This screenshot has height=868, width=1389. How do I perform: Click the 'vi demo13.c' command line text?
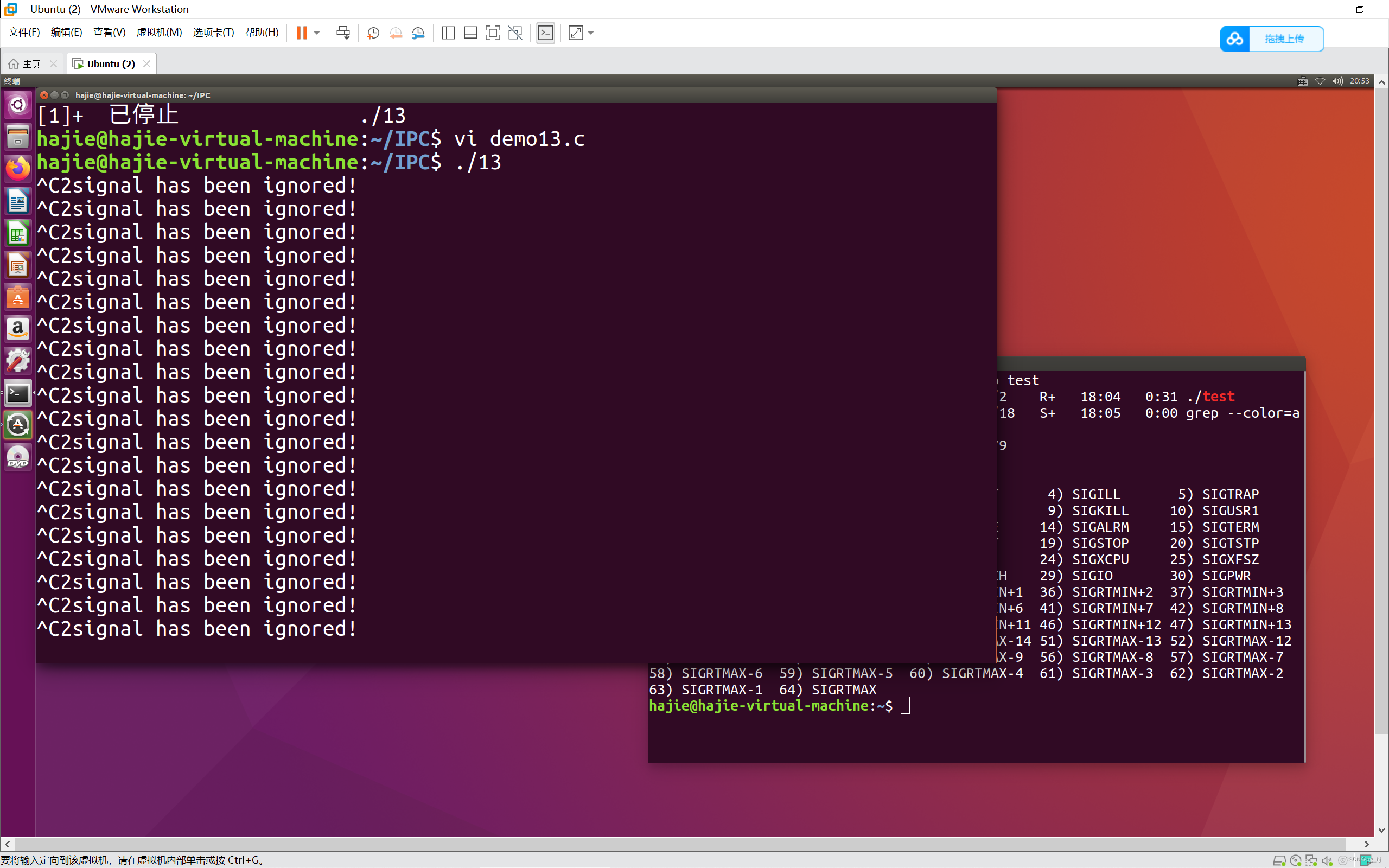tap(519, 139)
